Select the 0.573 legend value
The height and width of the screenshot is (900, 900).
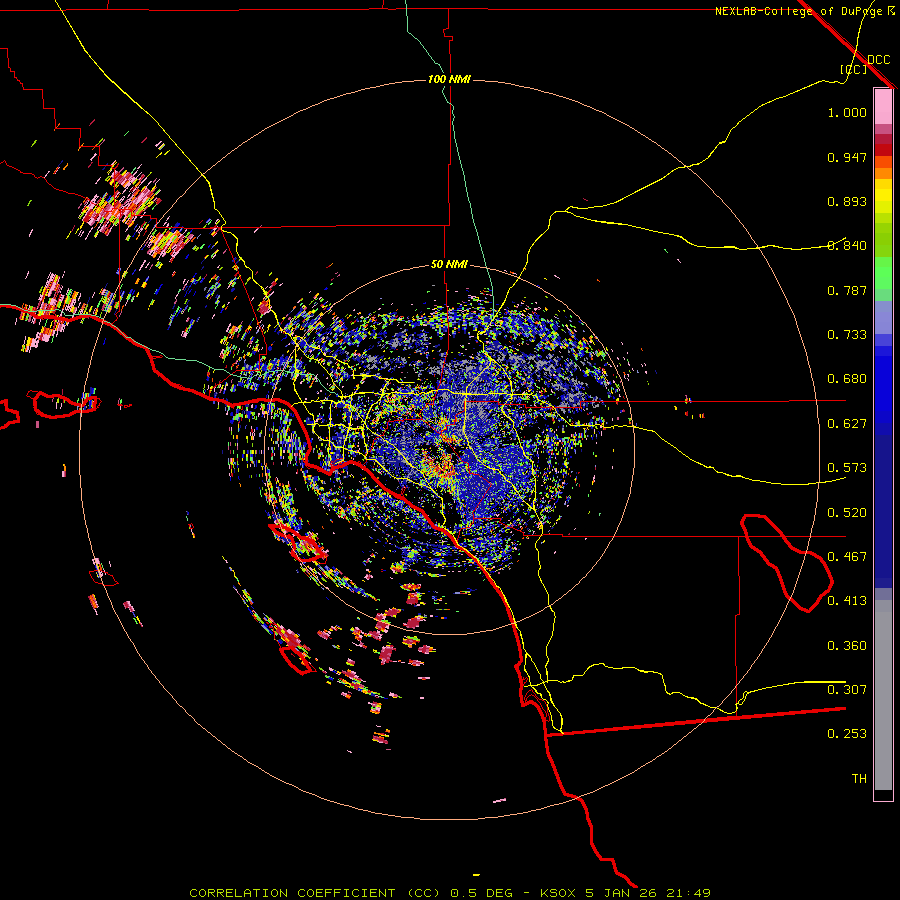pos(847,468)
